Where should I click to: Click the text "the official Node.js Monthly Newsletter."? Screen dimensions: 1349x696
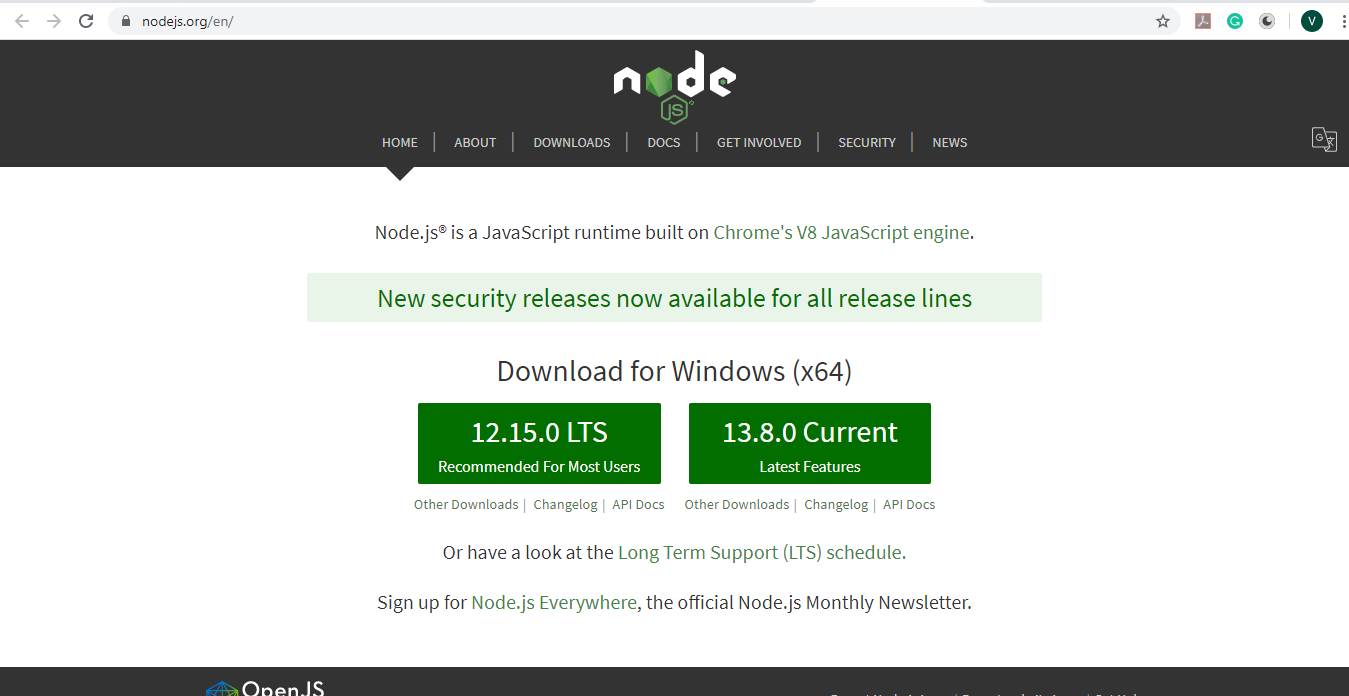809,603
